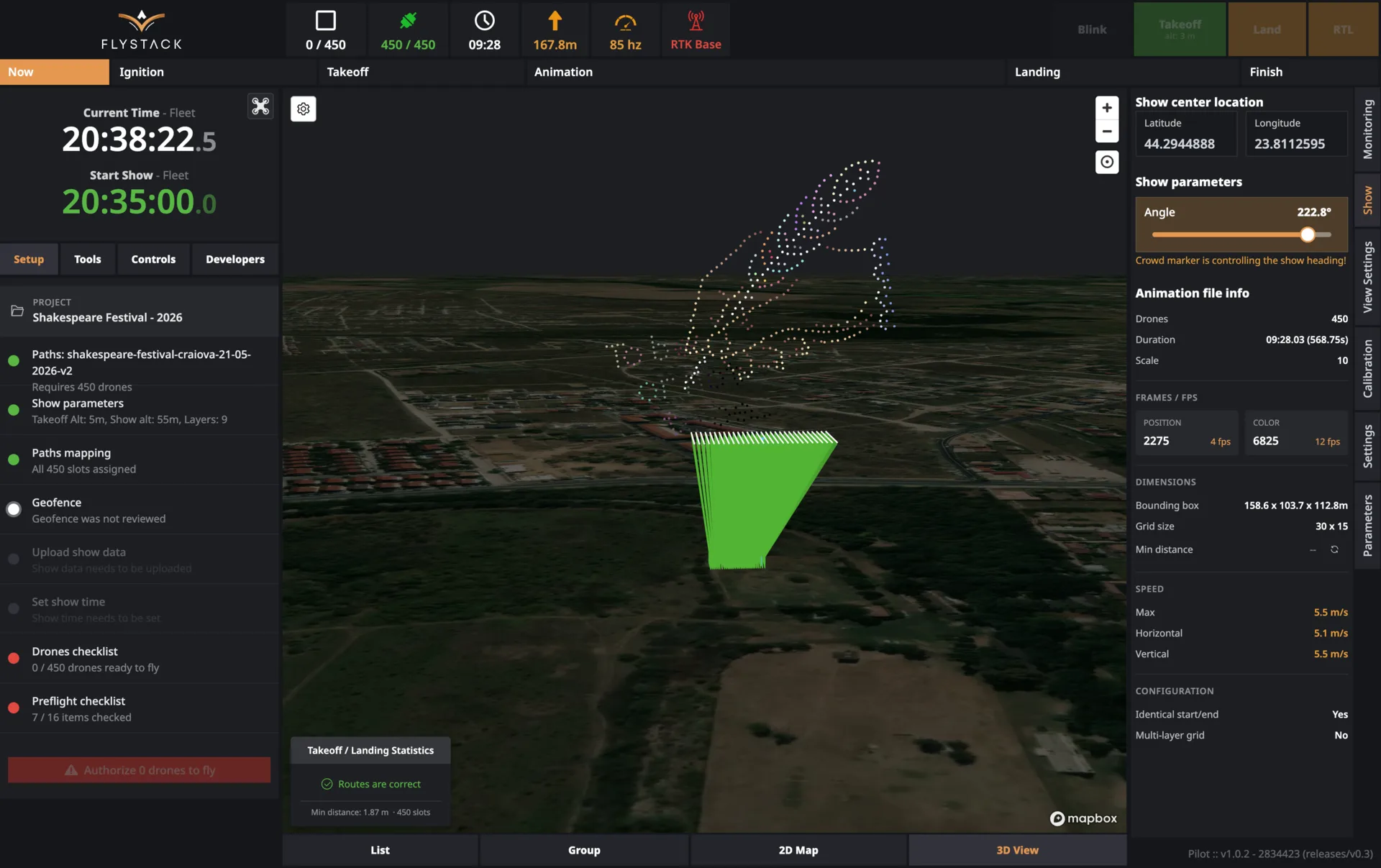
Task: Refresh the Min distance calculation
Action: [x=1334, y=549]
